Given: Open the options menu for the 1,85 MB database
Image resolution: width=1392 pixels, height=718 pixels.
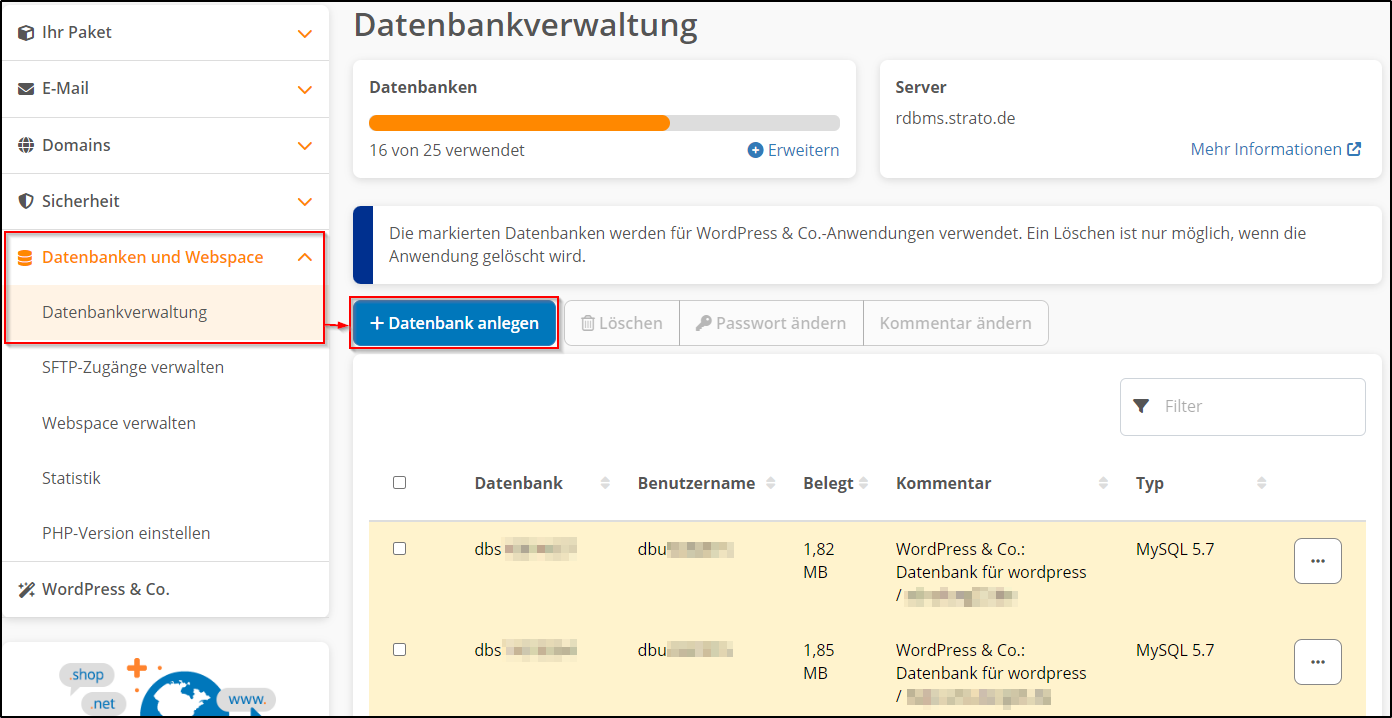Looking at the screenshot, I should pos(1318,662).
